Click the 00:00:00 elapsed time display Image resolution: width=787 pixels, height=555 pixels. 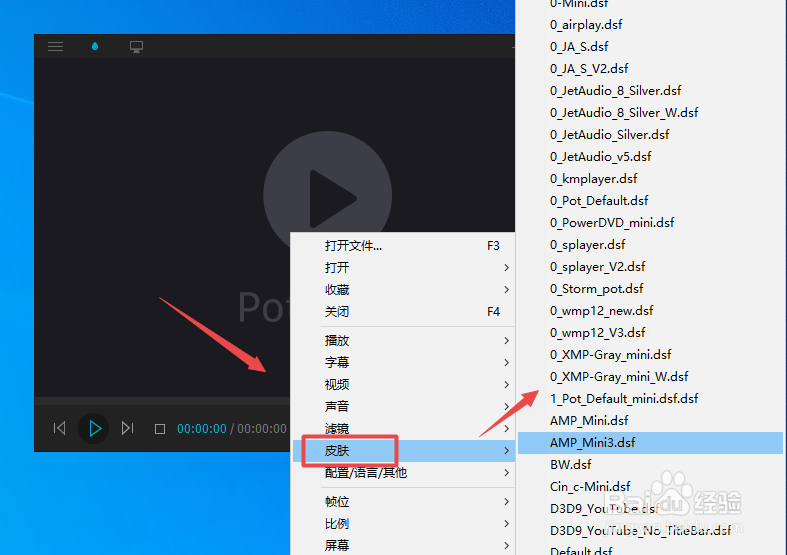point(202,429)
